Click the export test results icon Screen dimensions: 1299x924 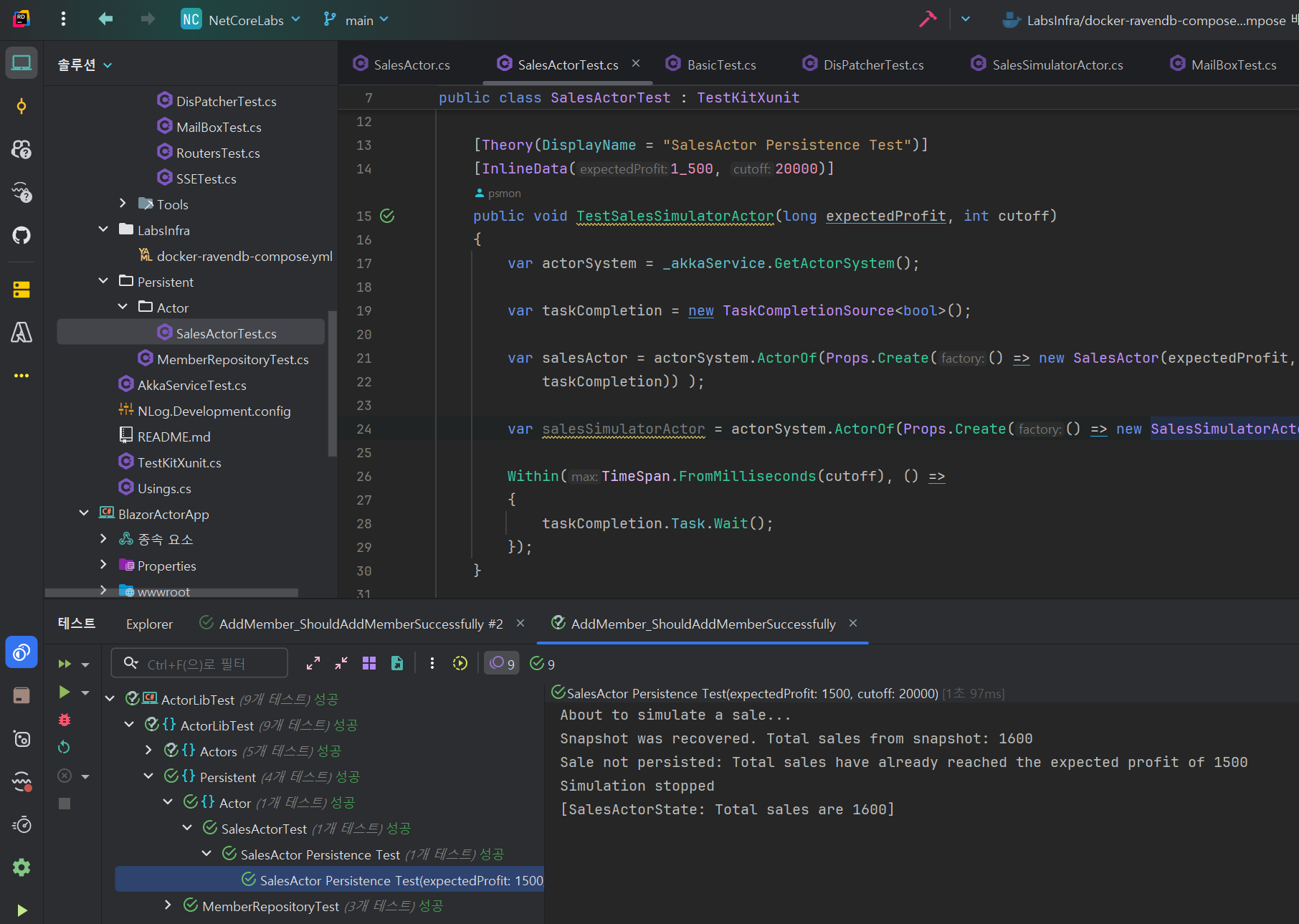(x=397, y=664)
